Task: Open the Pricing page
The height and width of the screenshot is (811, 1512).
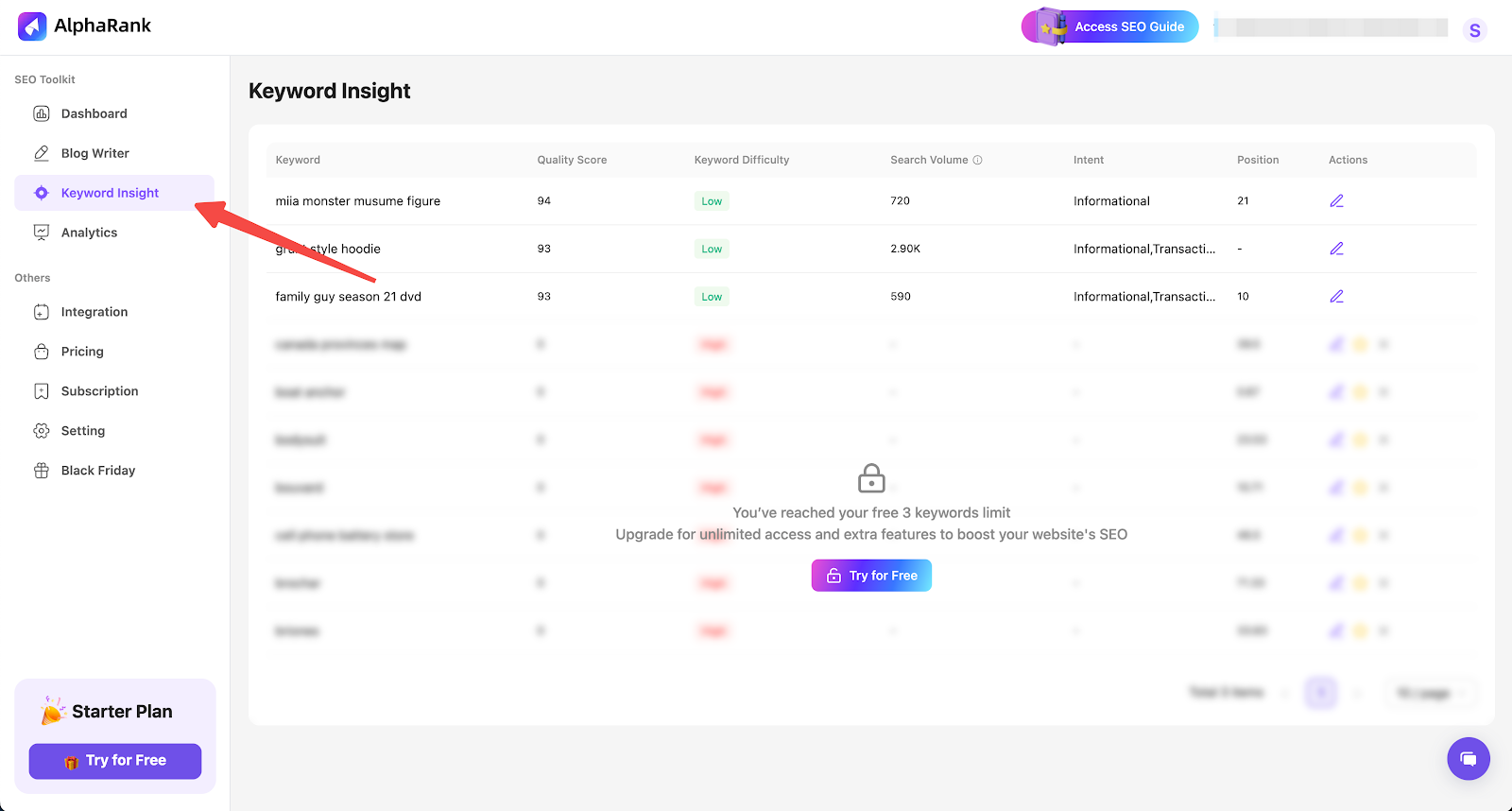Action: pyautogui.click(x=114, y=352)
